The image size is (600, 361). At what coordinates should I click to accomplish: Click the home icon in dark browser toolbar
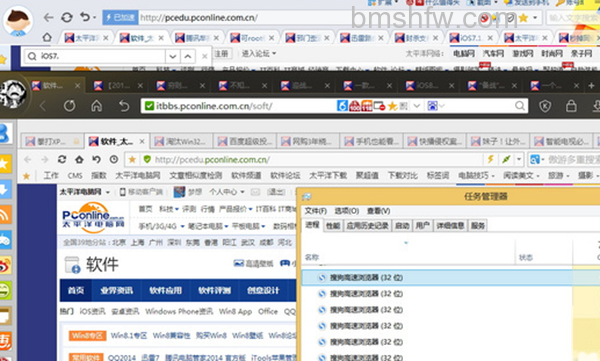tap(96, 106)
